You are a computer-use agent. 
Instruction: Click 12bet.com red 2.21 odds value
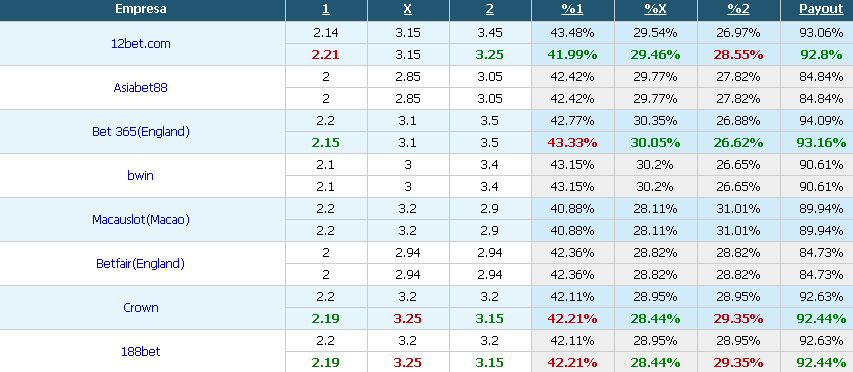pos(326,55)
